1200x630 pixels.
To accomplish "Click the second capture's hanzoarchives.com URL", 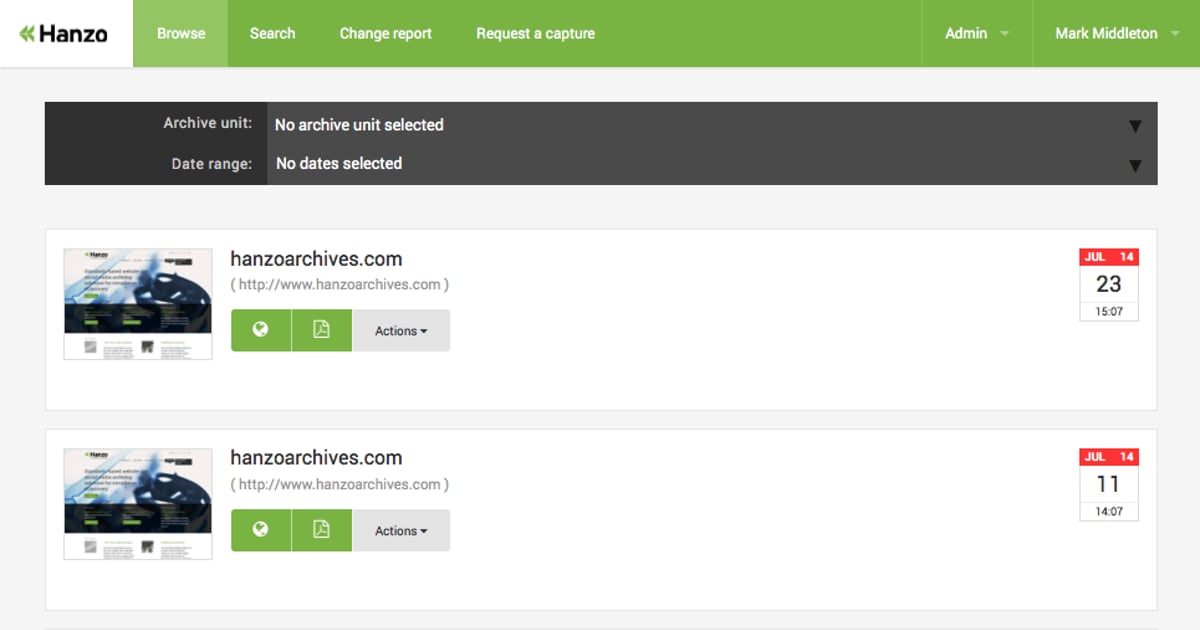I will coord(340,484).
